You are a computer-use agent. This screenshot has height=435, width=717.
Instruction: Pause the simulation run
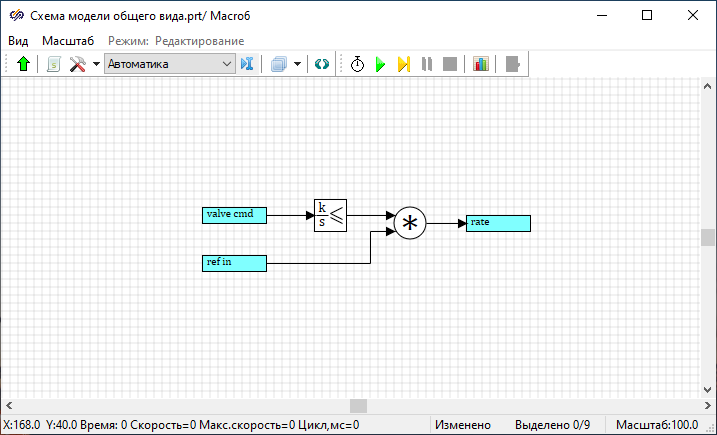(x=427, y=64)
